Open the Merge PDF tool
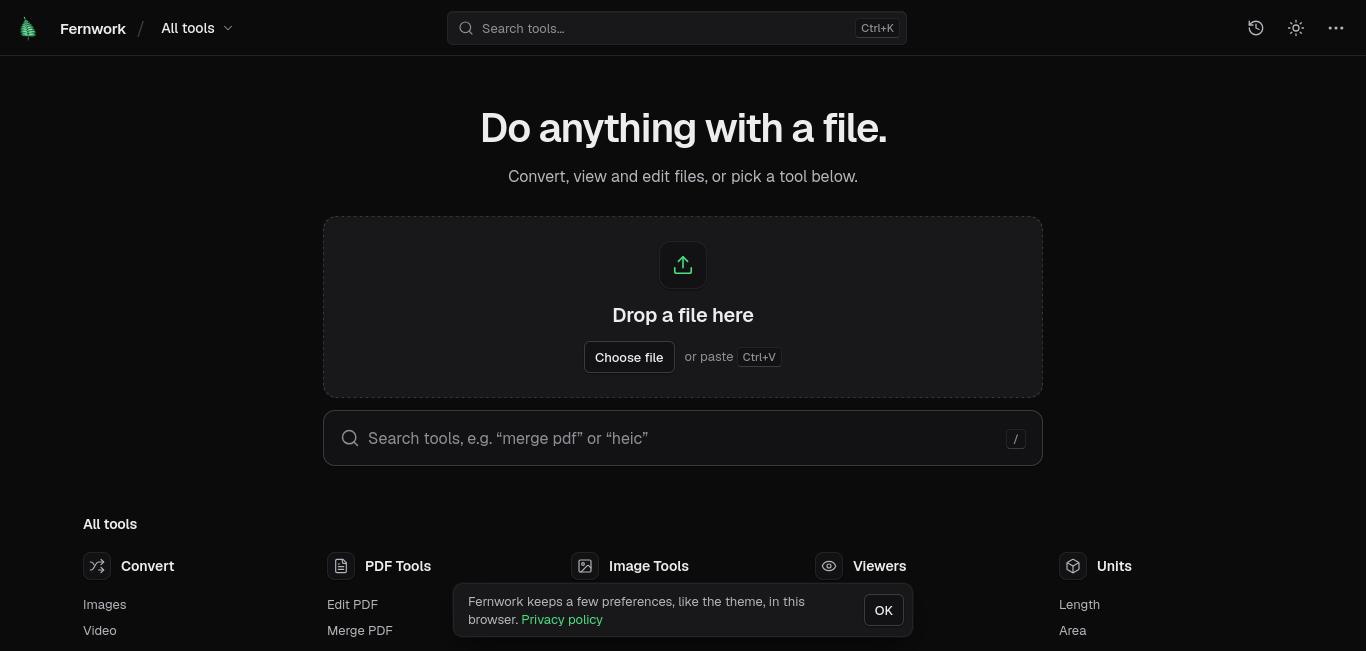 point(360,630)
